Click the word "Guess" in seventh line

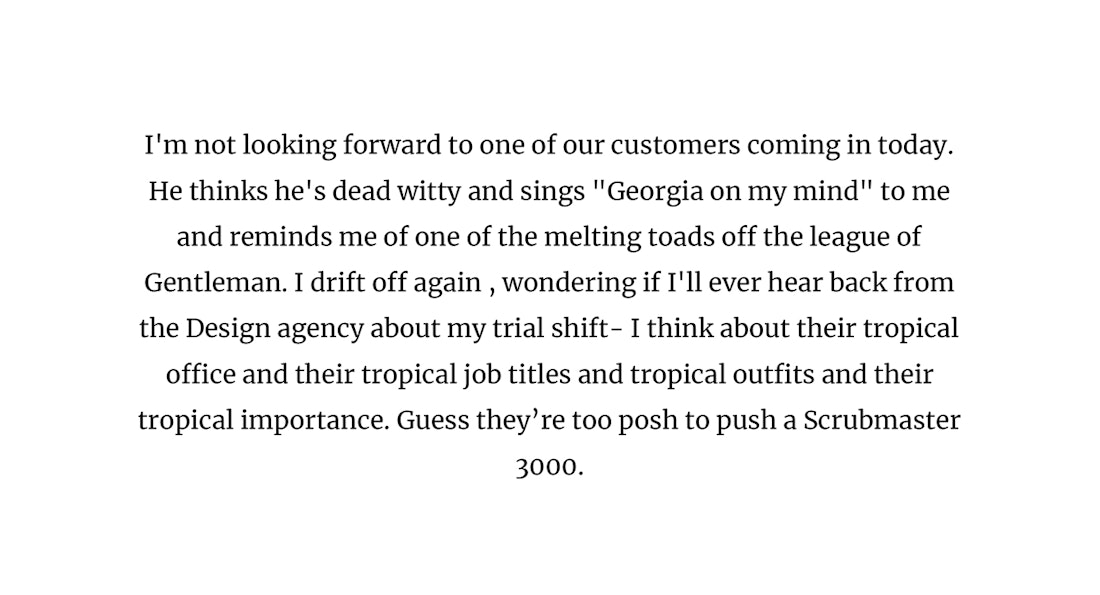[x=433, y=421]
